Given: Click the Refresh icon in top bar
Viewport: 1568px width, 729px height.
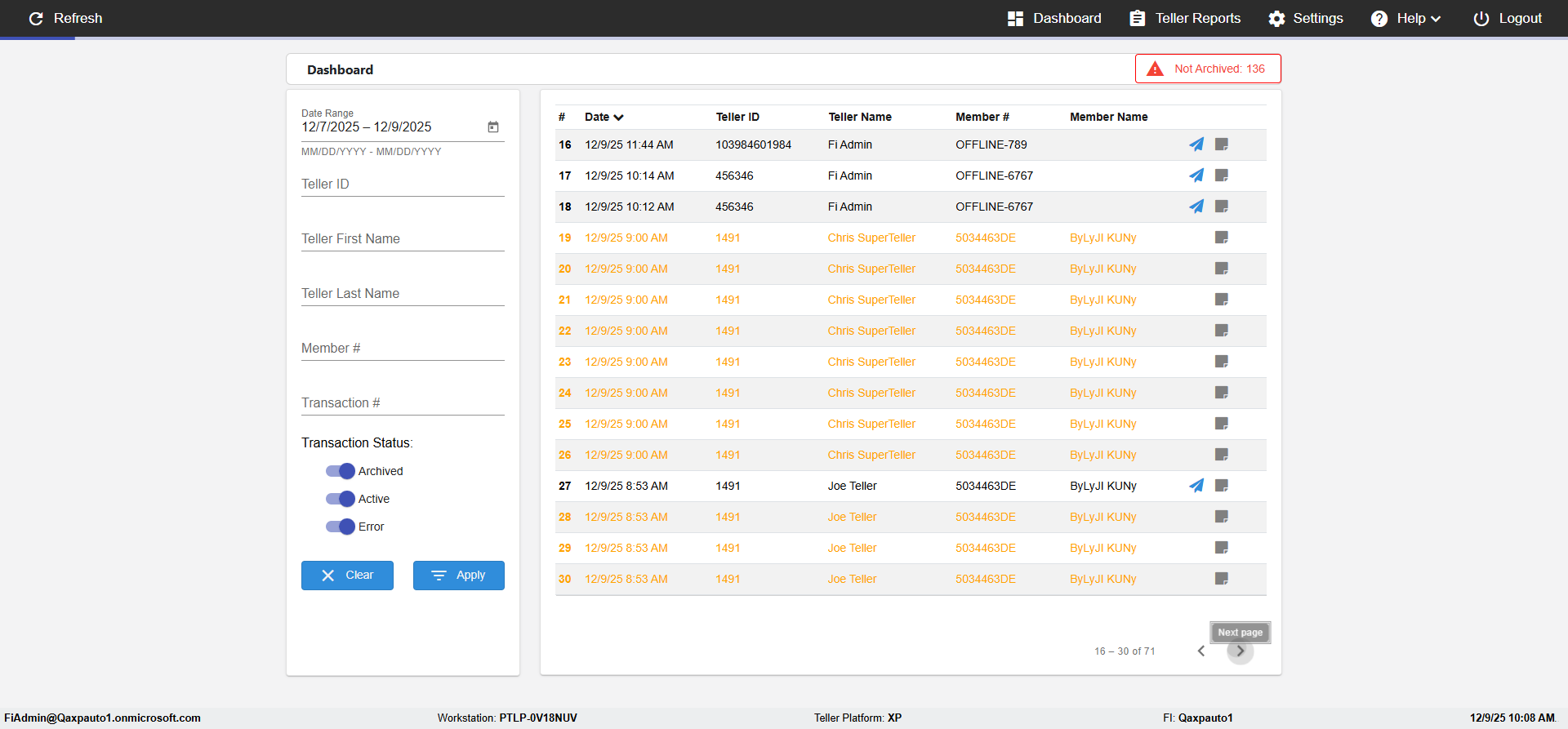Looking at the screenshot, I should (x=36, y=18).
